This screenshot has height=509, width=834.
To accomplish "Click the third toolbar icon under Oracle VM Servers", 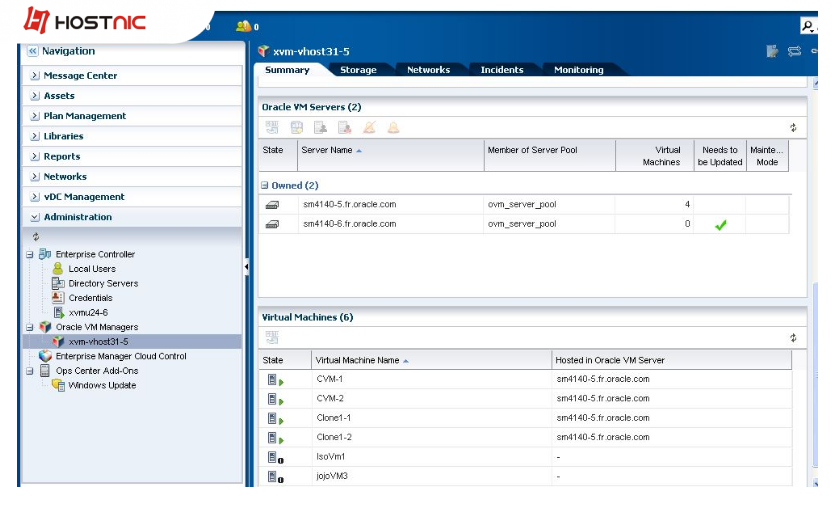I will tap(321, 128).
